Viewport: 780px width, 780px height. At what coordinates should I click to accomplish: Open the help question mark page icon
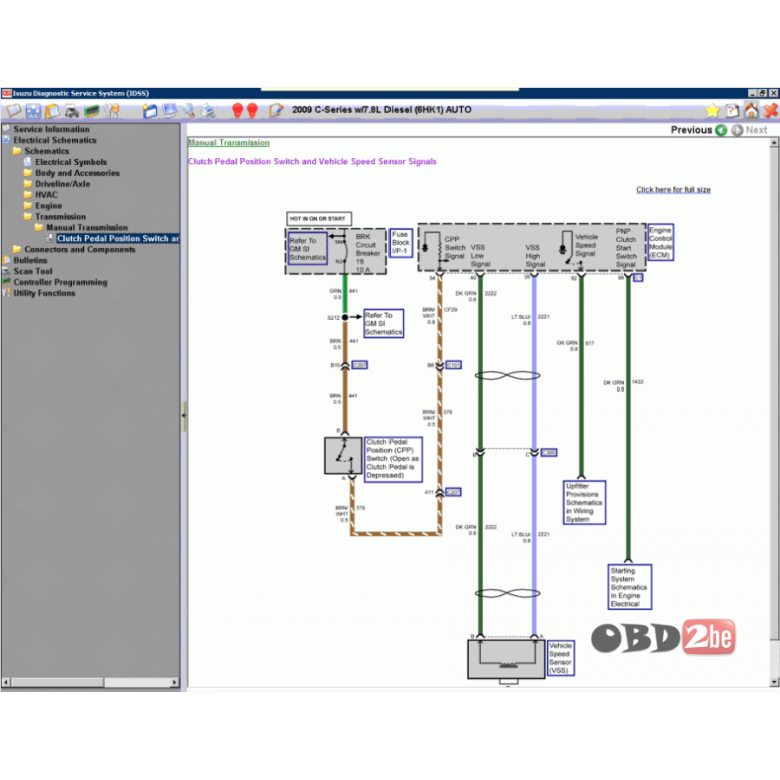click(732, 110)
